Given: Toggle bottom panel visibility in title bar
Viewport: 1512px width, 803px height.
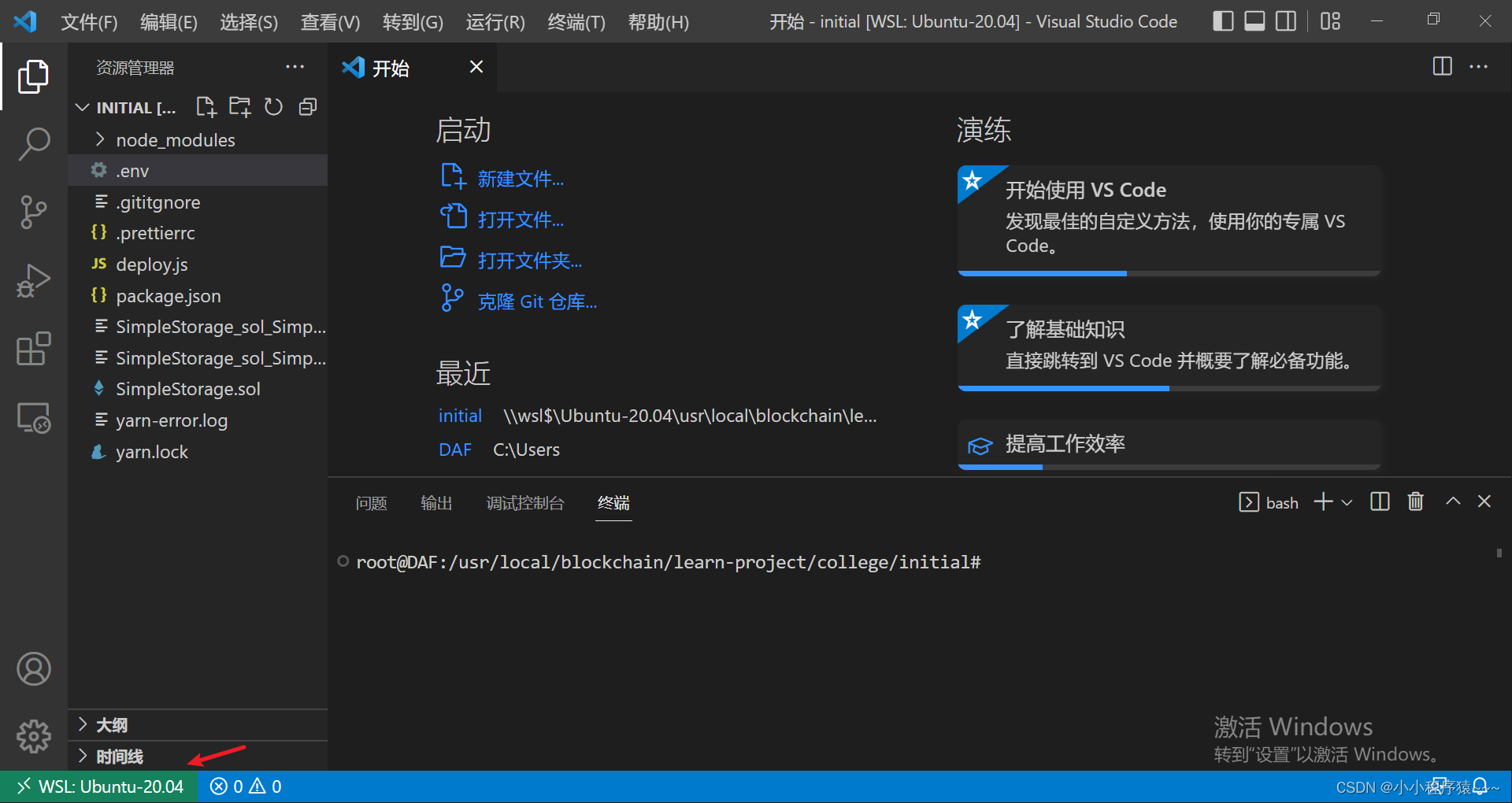Looking at the screenshot, I should coord(1254,21).
